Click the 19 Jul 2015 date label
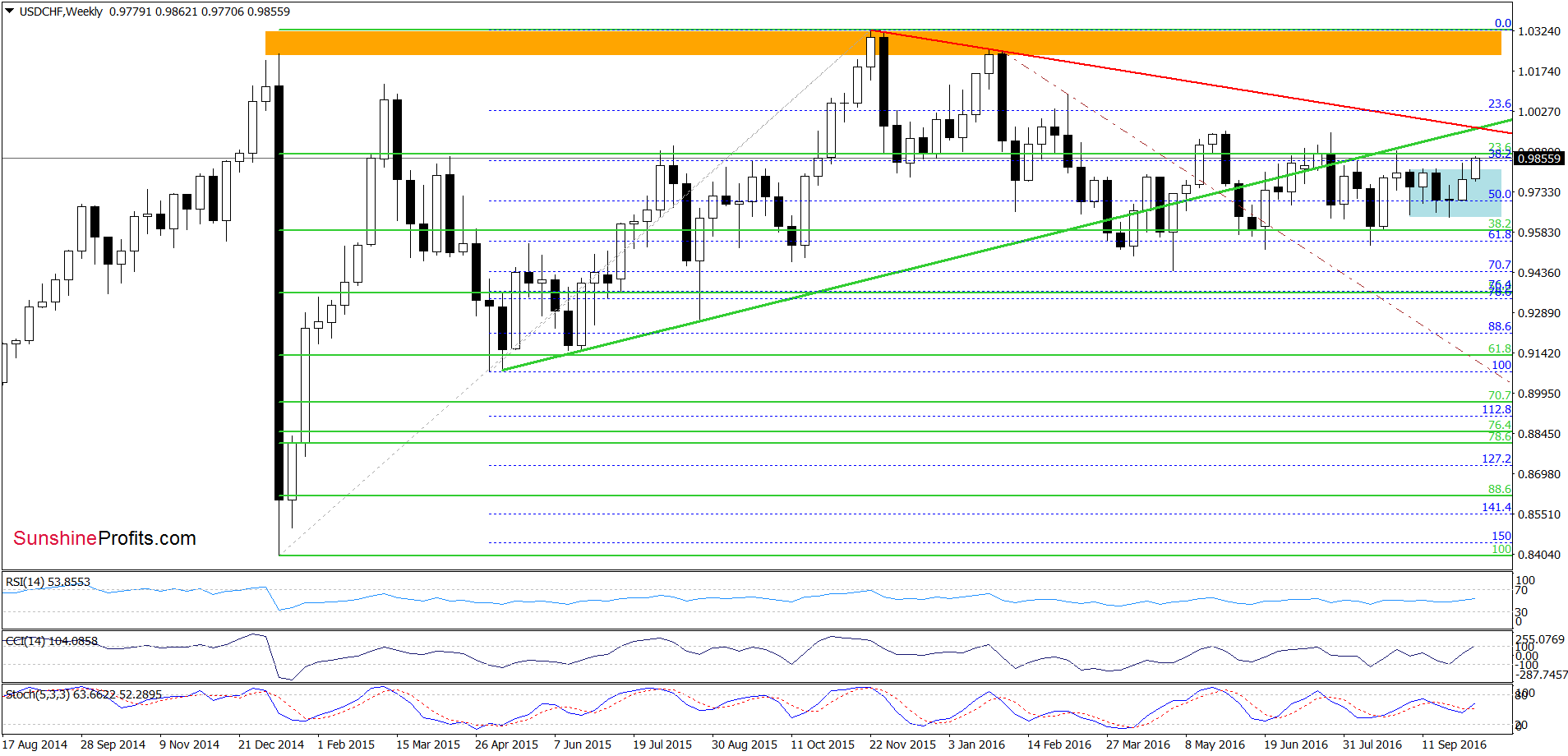The image size is (1568, 756). pos(662,744)
